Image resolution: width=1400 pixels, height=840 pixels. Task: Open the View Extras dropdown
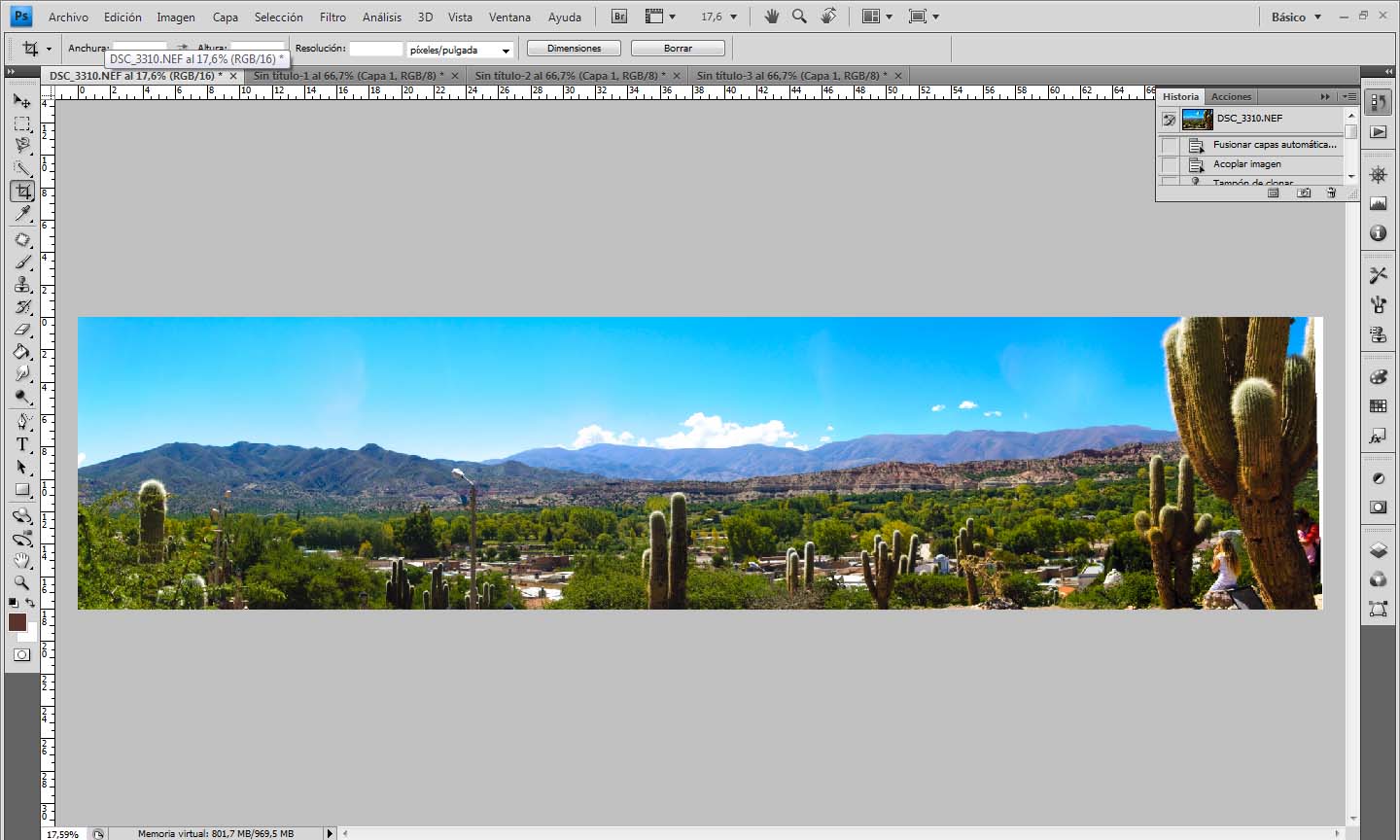coord(660,17)
